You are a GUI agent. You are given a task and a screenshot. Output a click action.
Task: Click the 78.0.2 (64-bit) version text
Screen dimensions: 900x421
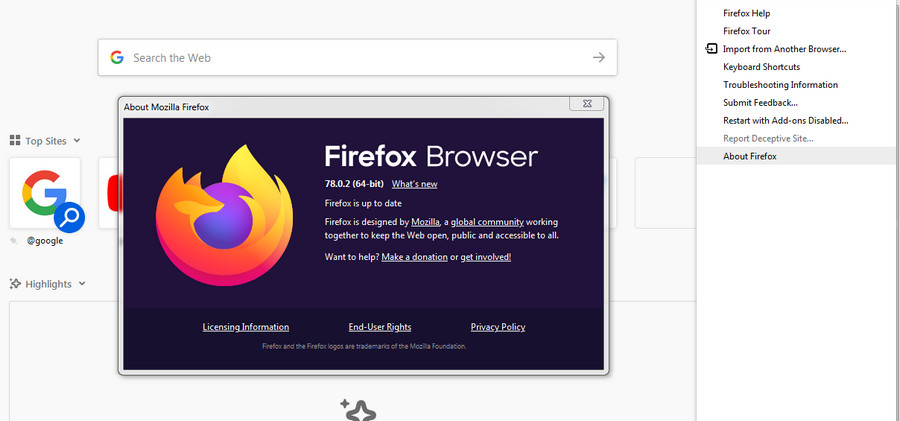tap(354, 184)
